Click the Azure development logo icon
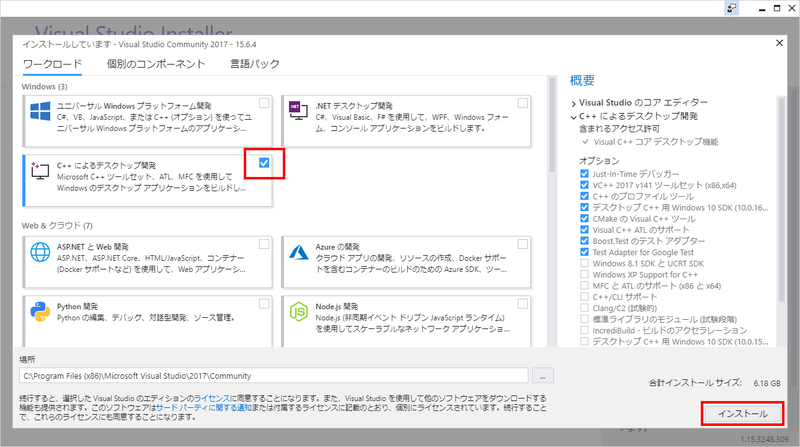Viewport: 800px width, 447px height. point(299,252)
